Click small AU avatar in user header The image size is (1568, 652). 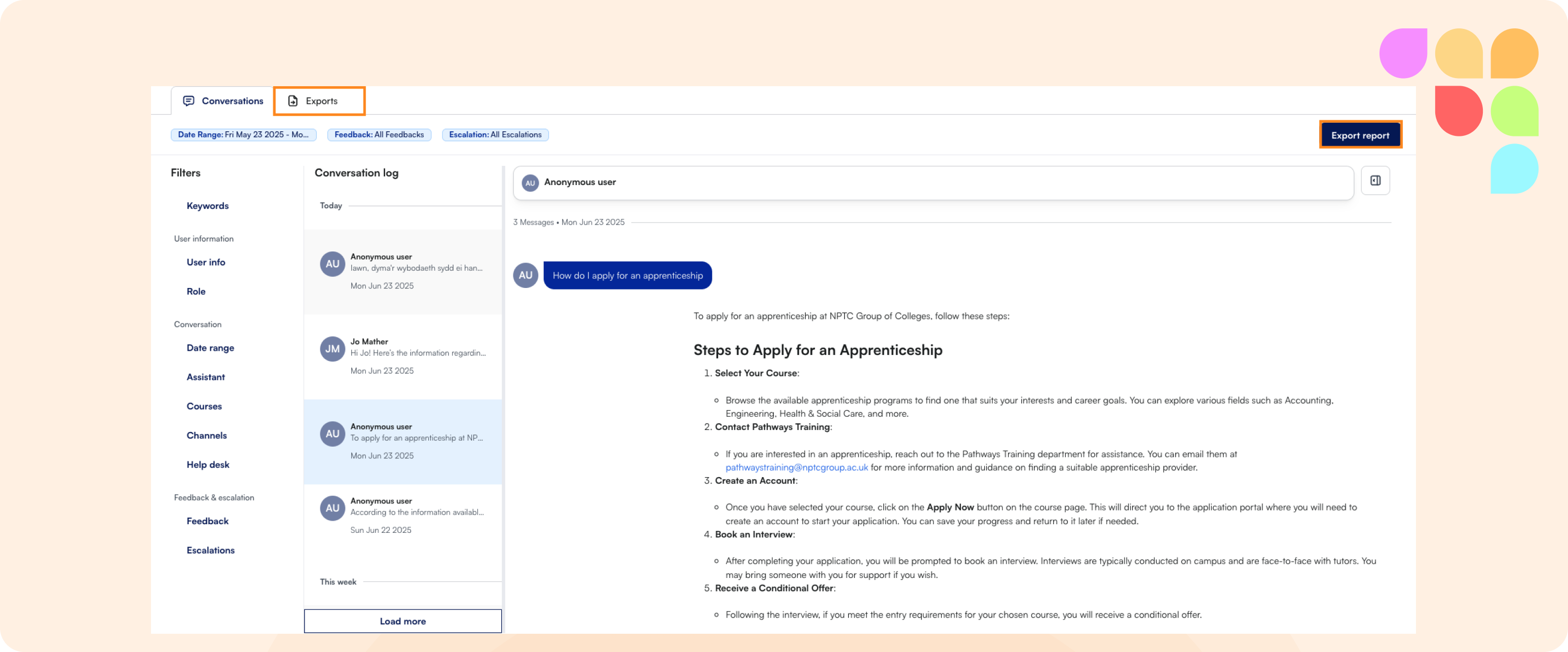(530, 183)
